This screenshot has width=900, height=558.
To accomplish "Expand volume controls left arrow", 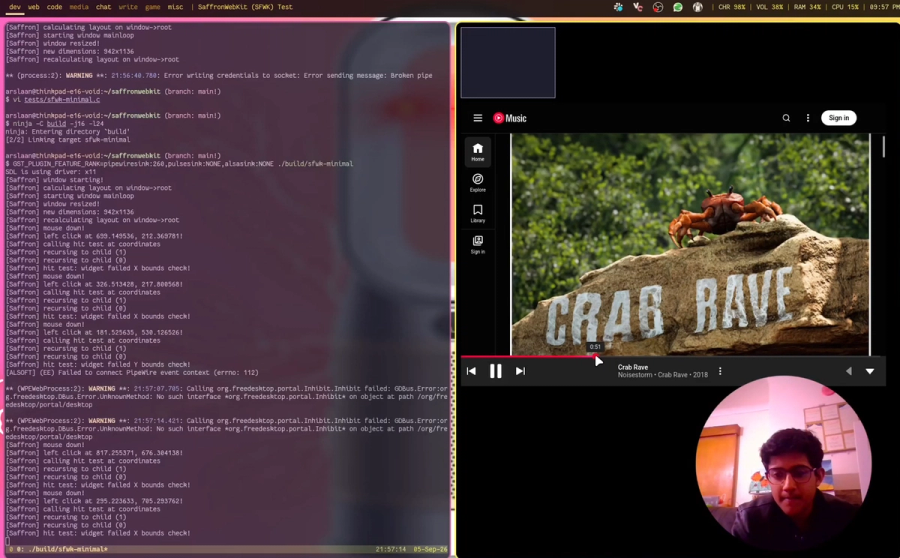I will tap(849, 371).
